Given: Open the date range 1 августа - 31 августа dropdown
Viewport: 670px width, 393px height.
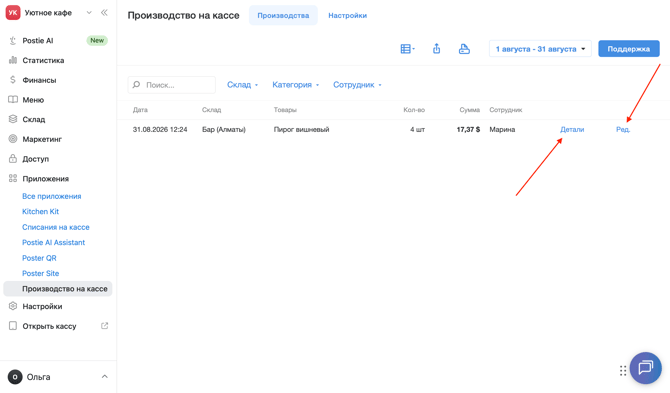Looking at the screenshot, I should tap(540, 49).
